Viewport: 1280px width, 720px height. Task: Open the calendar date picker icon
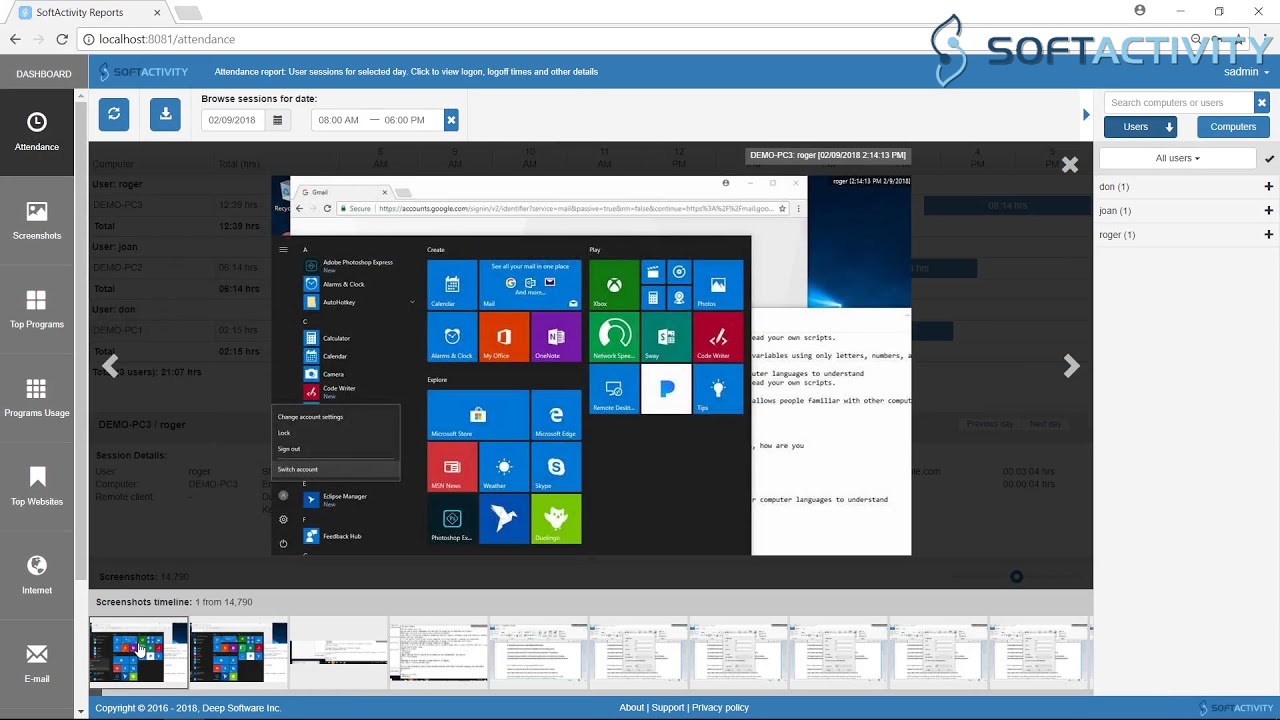tap(278, 120)
